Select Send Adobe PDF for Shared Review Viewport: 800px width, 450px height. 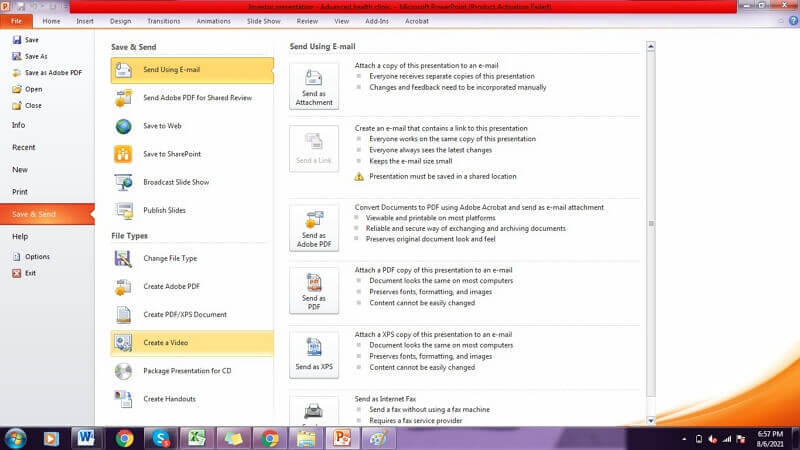coord(192,98)
